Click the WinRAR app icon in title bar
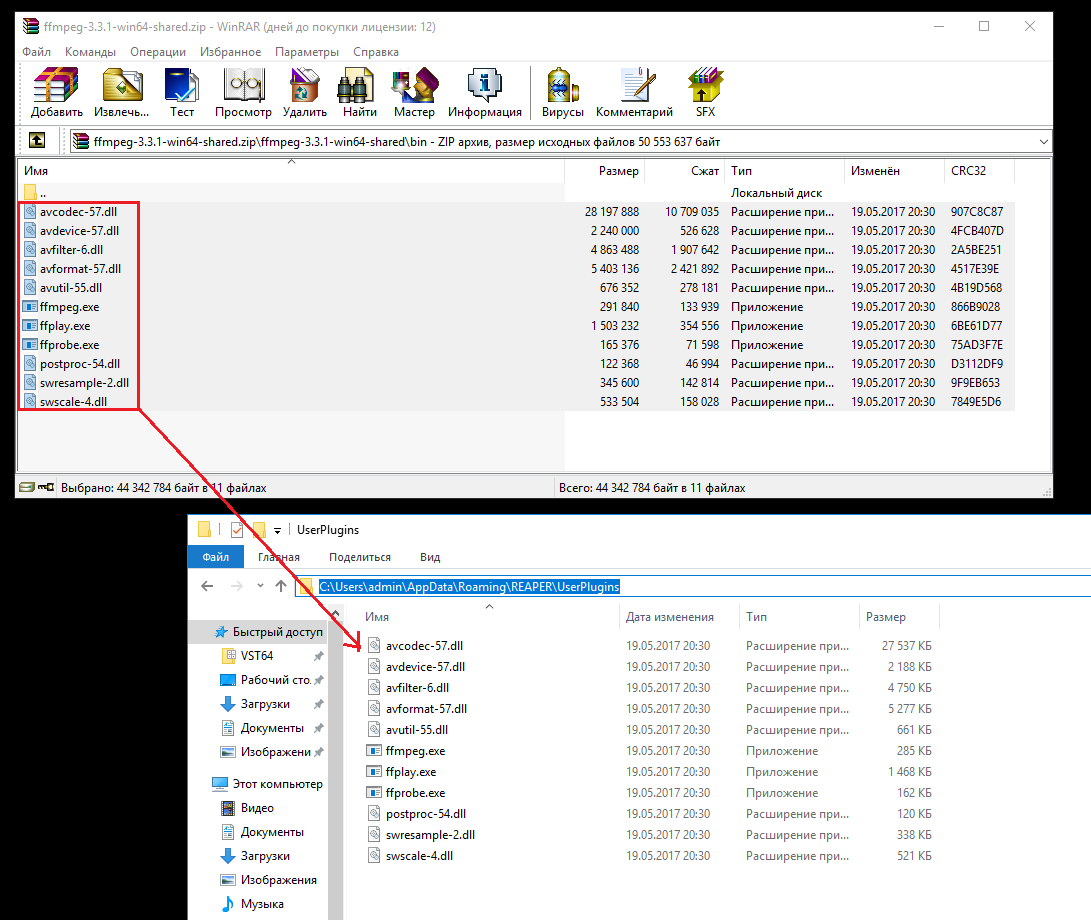1091x920 pixels. [x=31, y=26]
